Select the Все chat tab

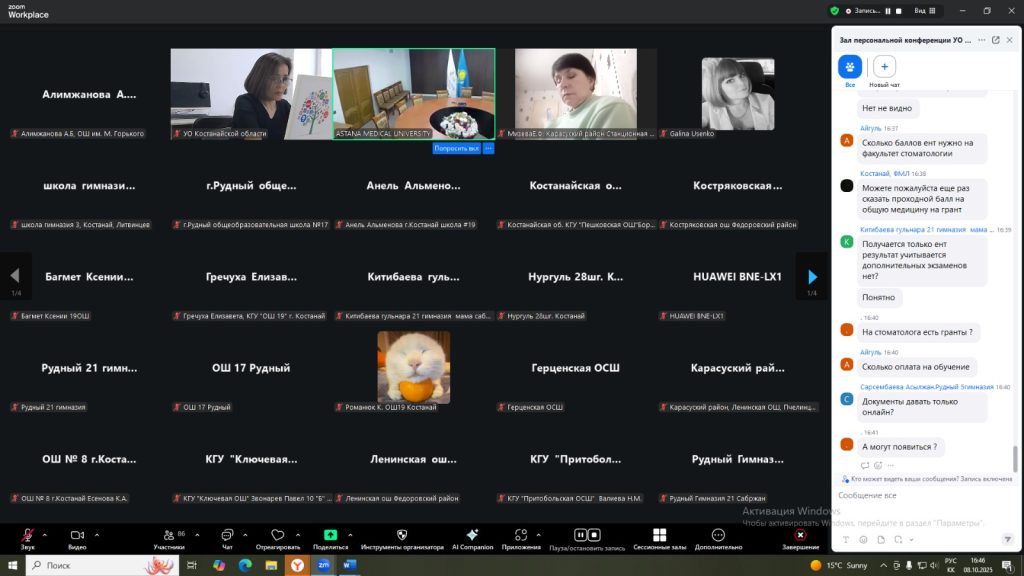click(x=850, y=67)
